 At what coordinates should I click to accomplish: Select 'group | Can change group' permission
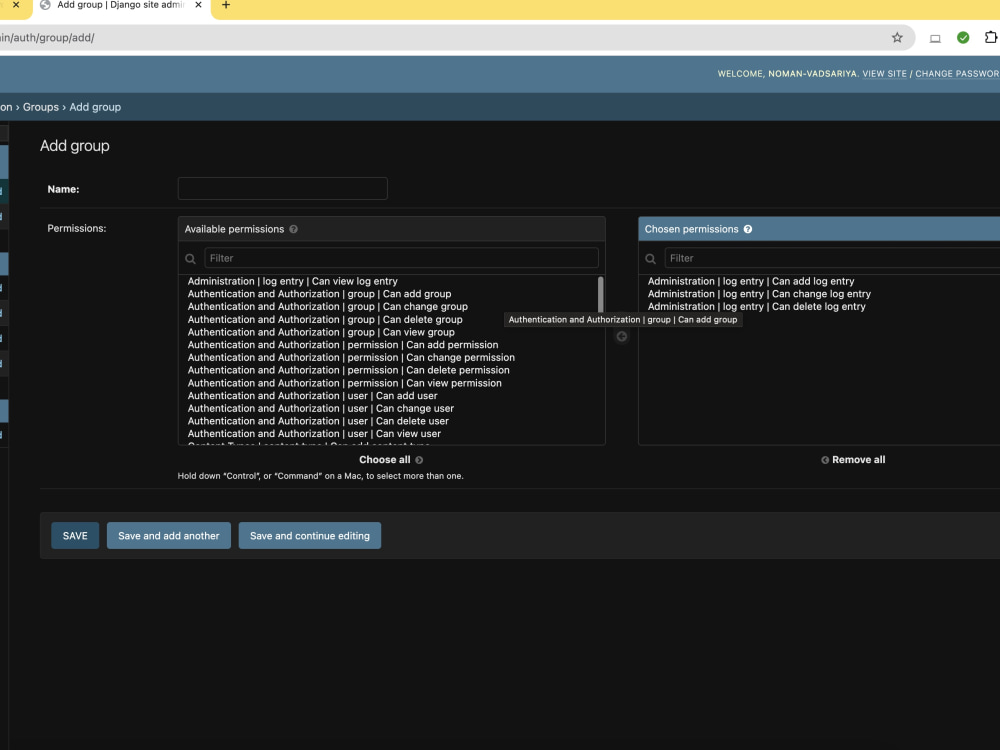click(328, 307)
